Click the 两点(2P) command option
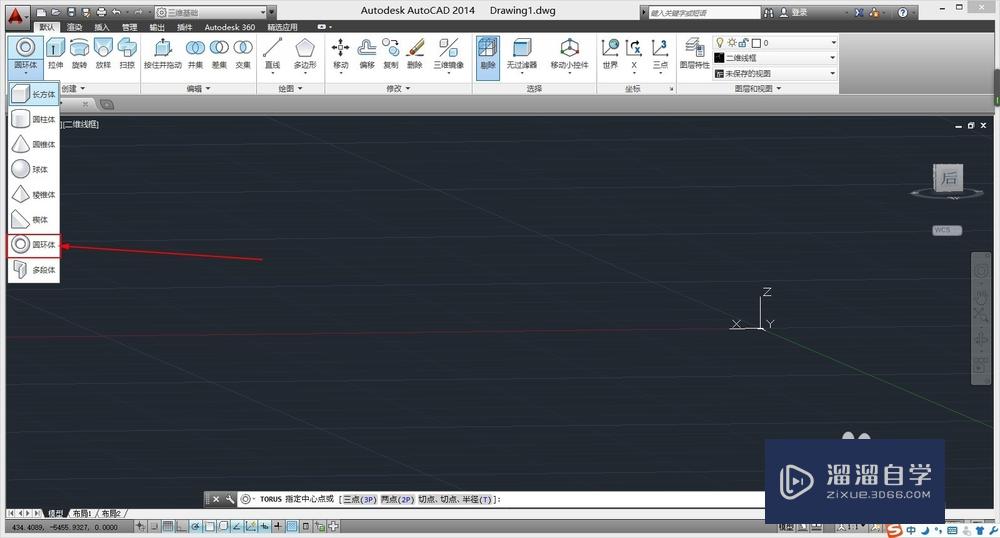1000x538 pixels. [398, 500]
